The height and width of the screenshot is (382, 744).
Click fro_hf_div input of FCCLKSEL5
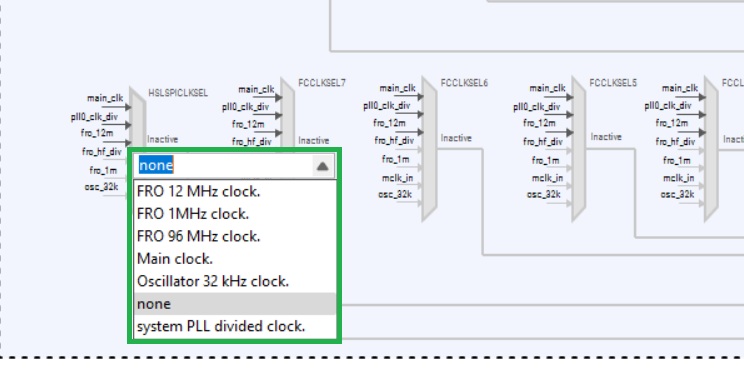543,141
